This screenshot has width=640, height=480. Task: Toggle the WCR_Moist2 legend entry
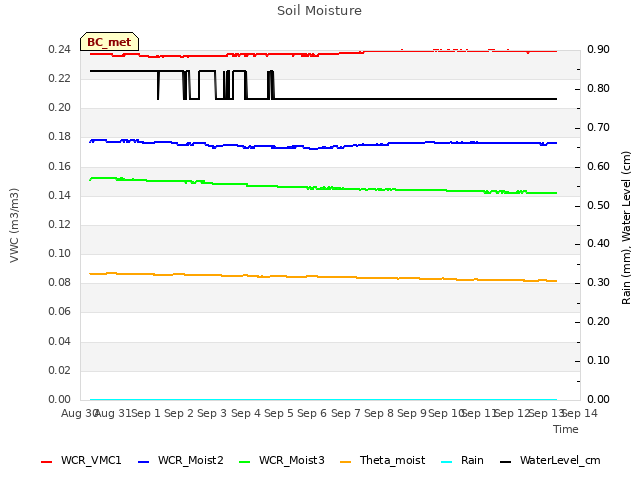(x=181, y=461)
